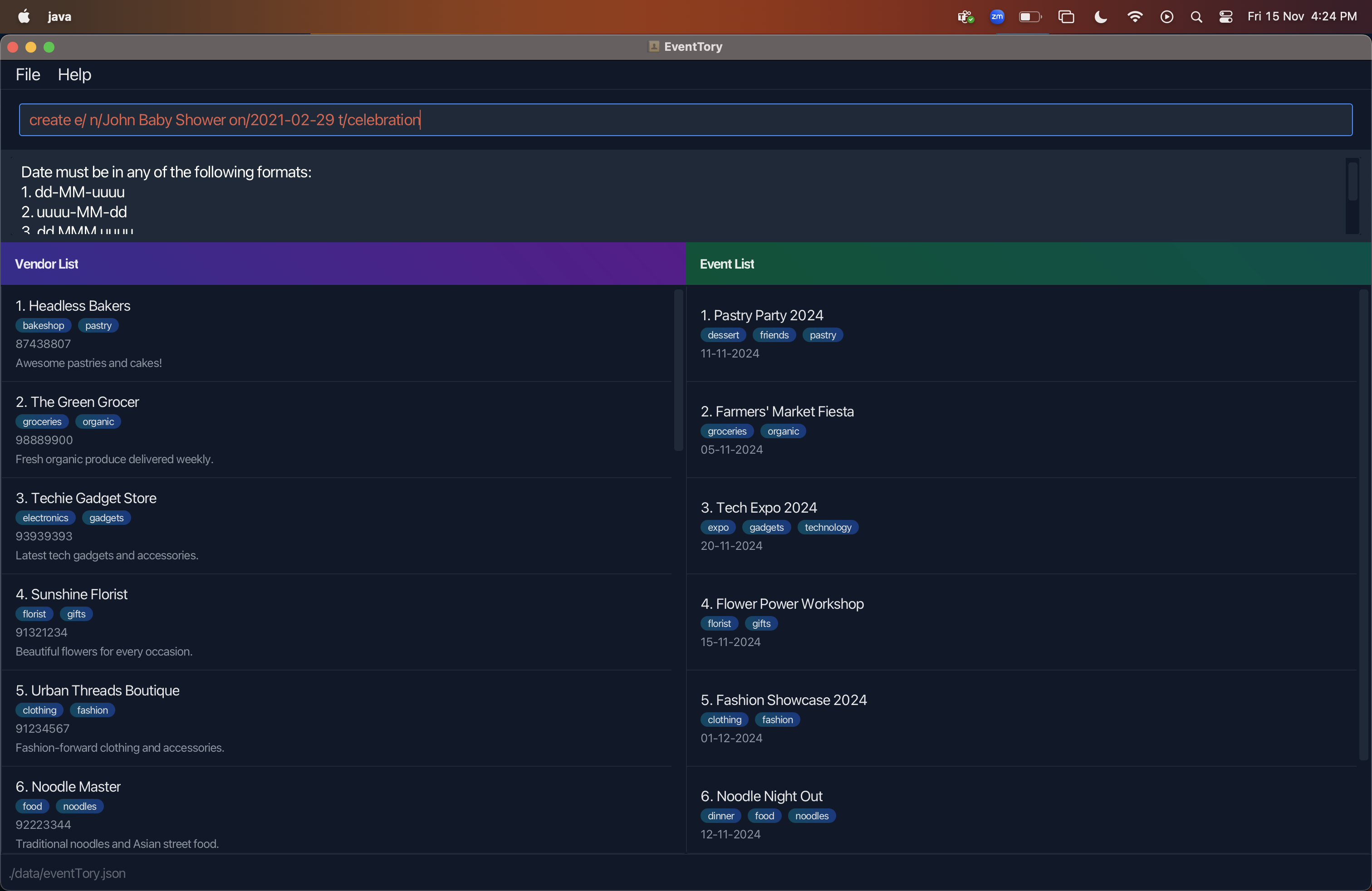Click the Zoom icon in menu bar
Viewport: 1372px width, 891px height.
click(x=997, y=17)
